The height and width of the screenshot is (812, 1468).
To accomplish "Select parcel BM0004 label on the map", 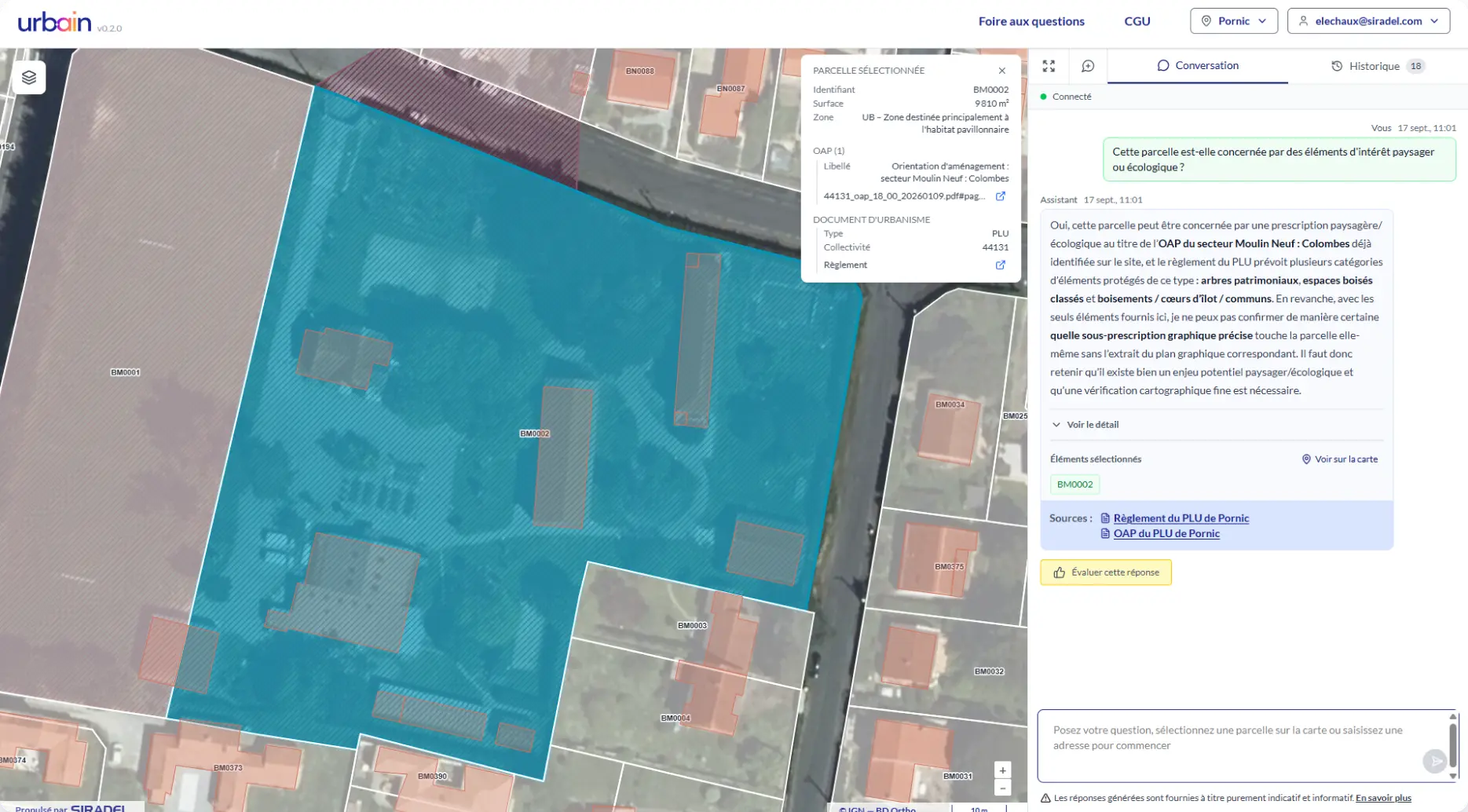I will (x=675, y=719).
